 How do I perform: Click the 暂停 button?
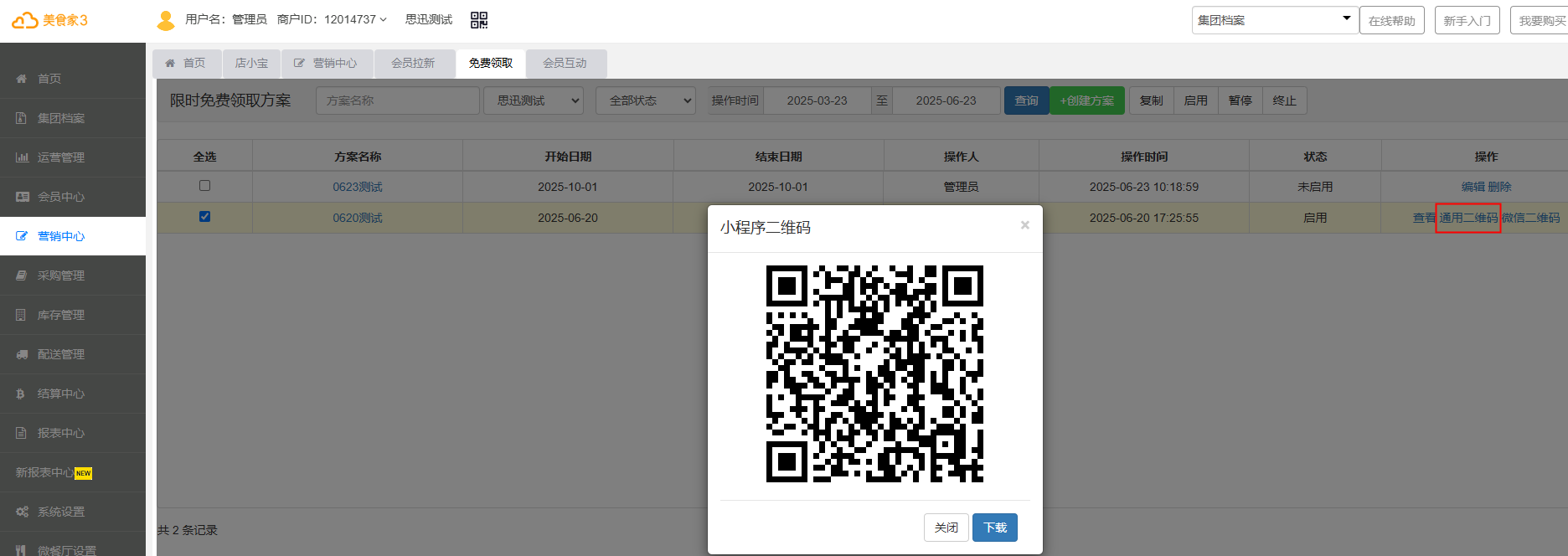(1240, 100)
